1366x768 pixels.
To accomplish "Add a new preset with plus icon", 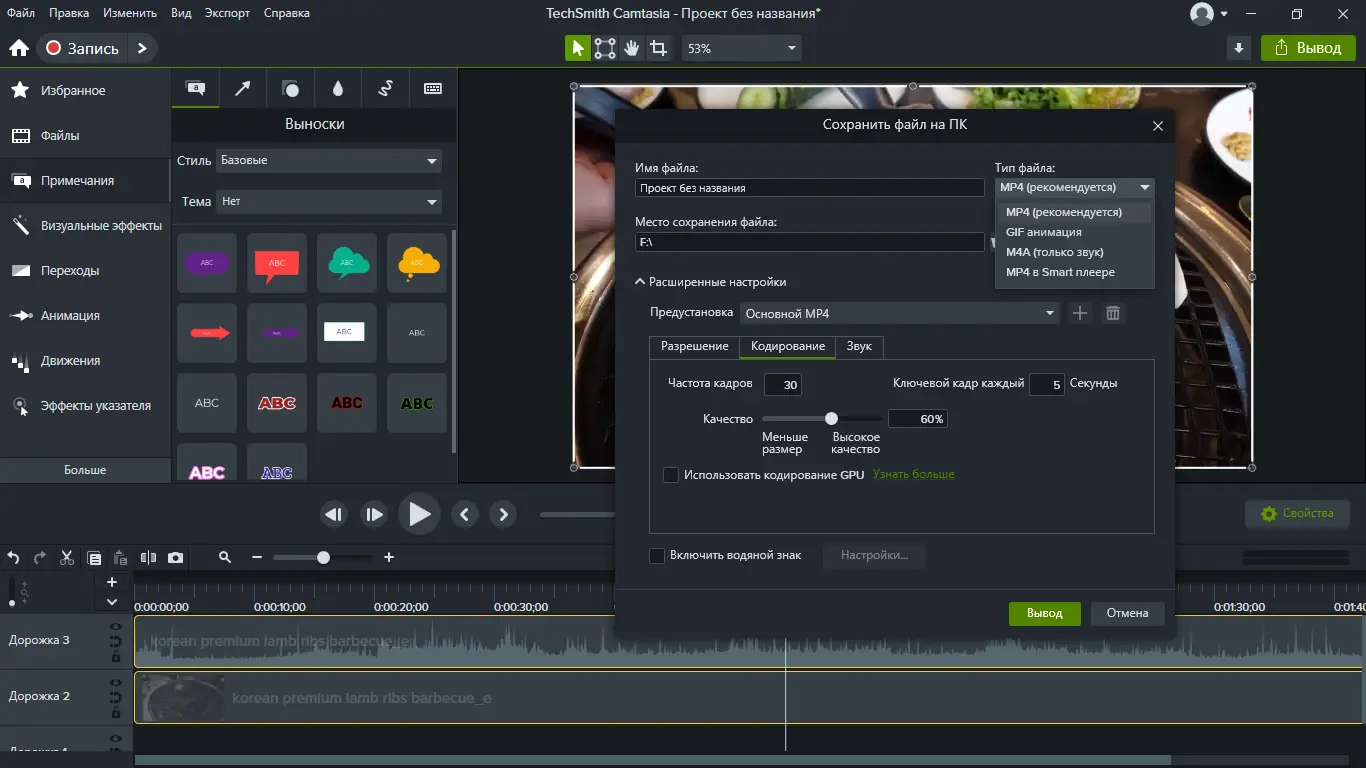I will (1080, 314).
